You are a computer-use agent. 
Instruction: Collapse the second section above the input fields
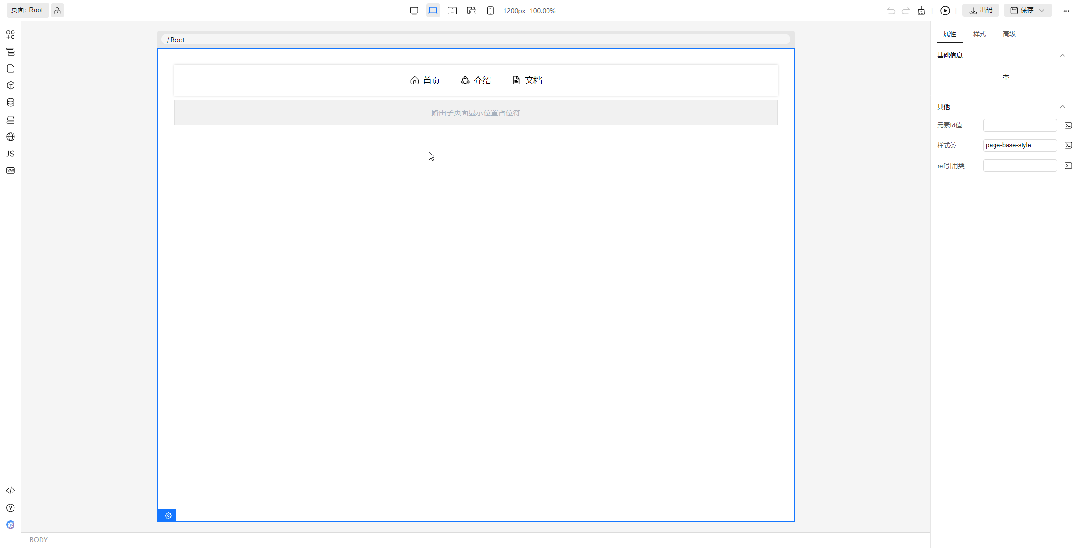click(1062, 107)
